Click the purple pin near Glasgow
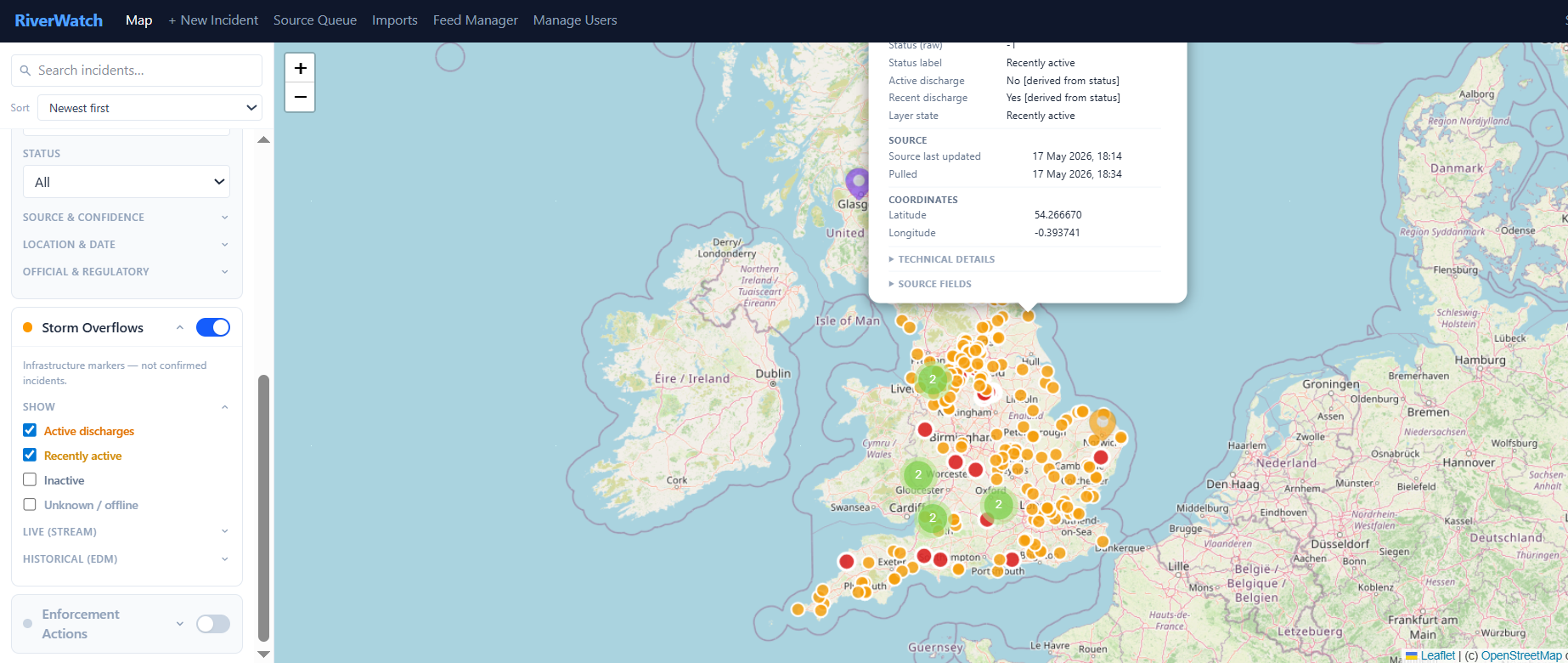Viewport: 1568px width, 663px height. coord(858,183)
